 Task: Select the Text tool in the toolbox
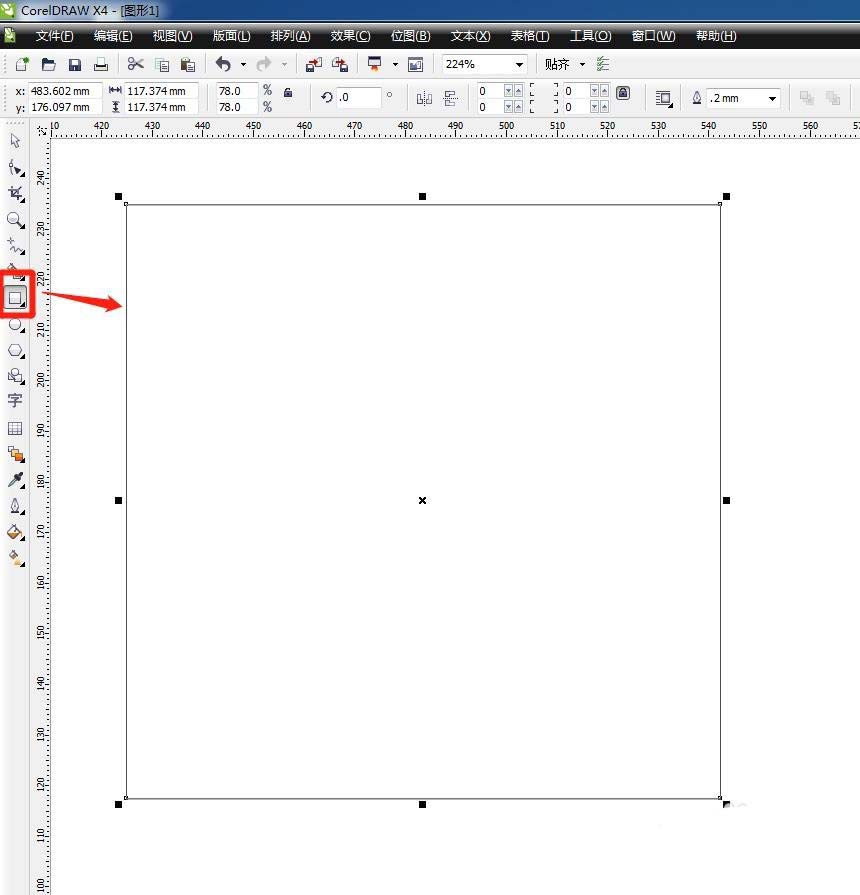(x=15, y=401)
